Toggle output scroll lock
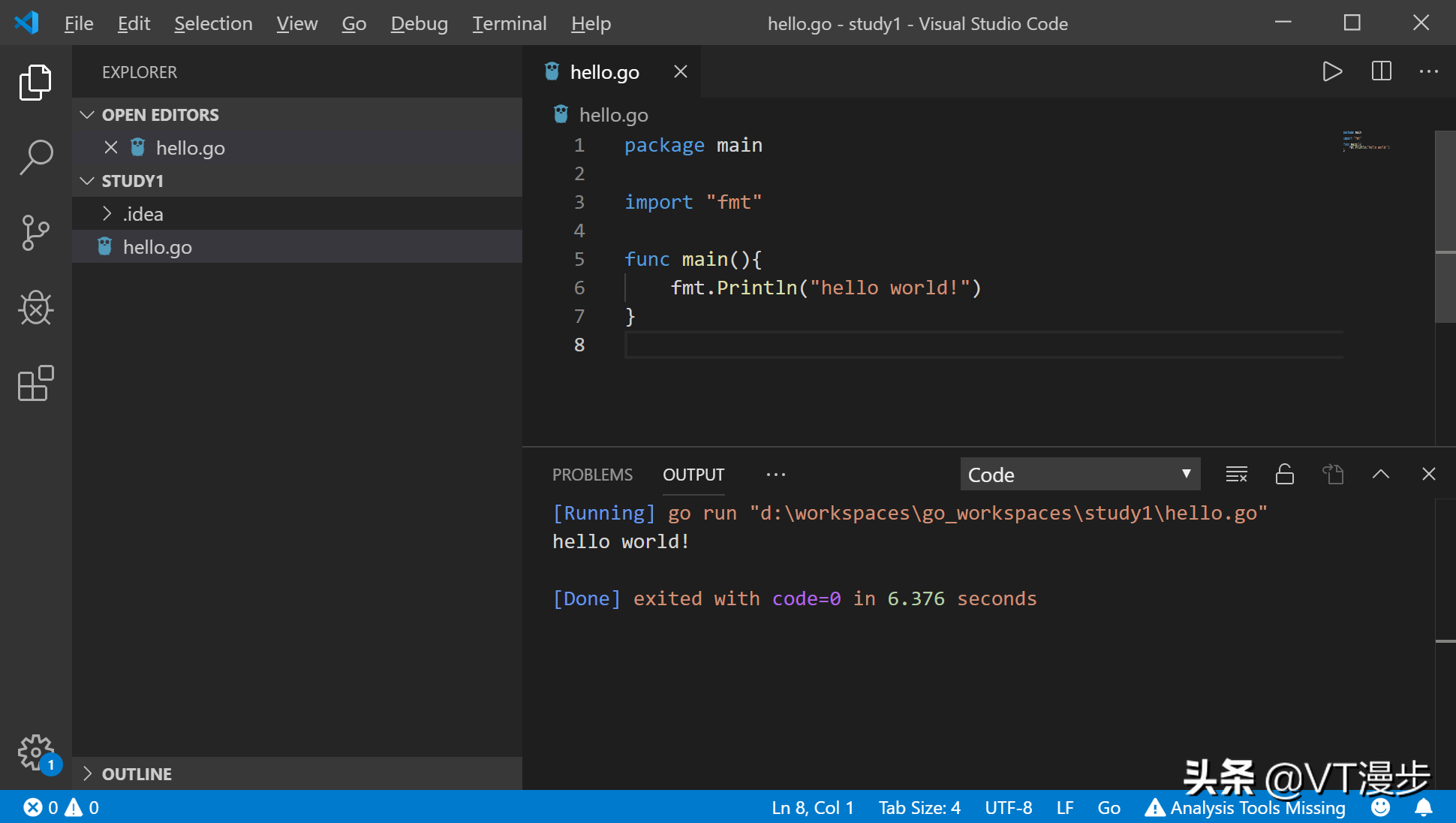Screen dimensions: 1456x823 (1285, 475)
